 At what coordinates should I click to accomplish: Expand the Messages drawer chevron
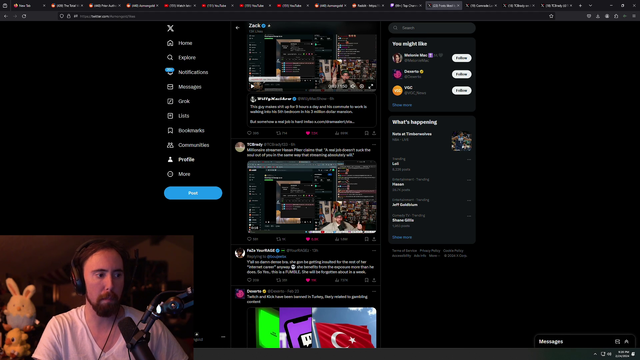[x=627, y=342]
